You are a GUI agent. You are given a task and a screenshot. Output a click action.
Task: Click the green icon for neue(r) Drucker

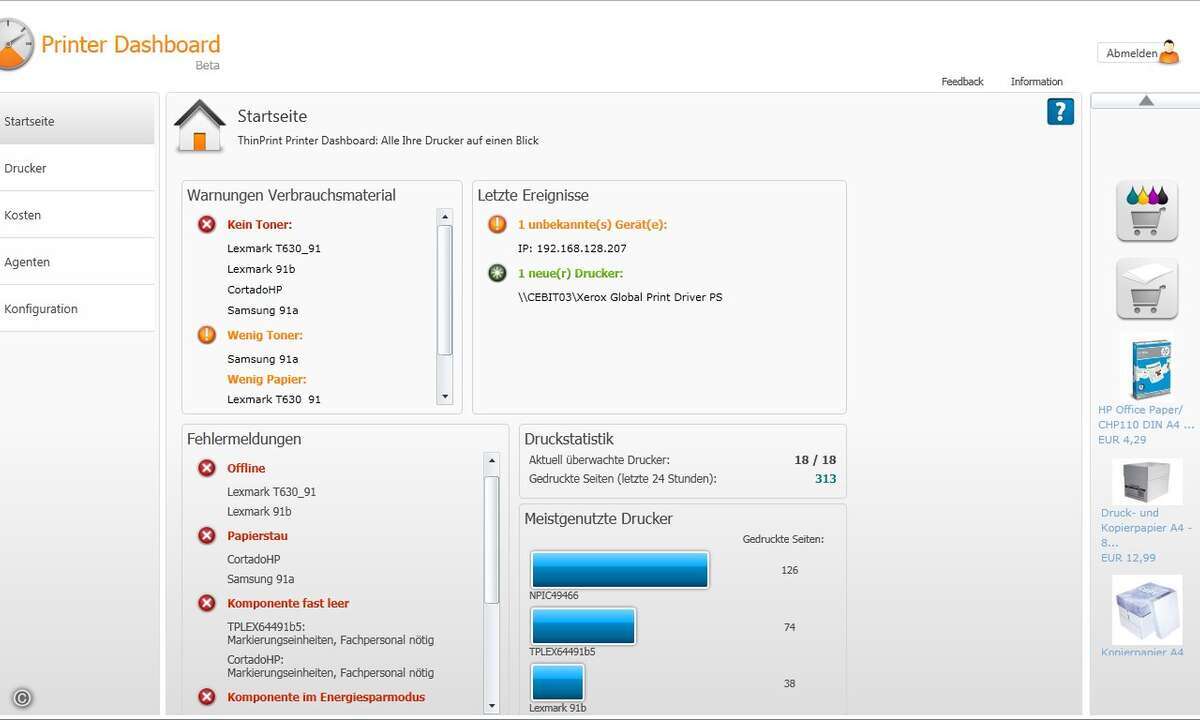click(497, 273)
